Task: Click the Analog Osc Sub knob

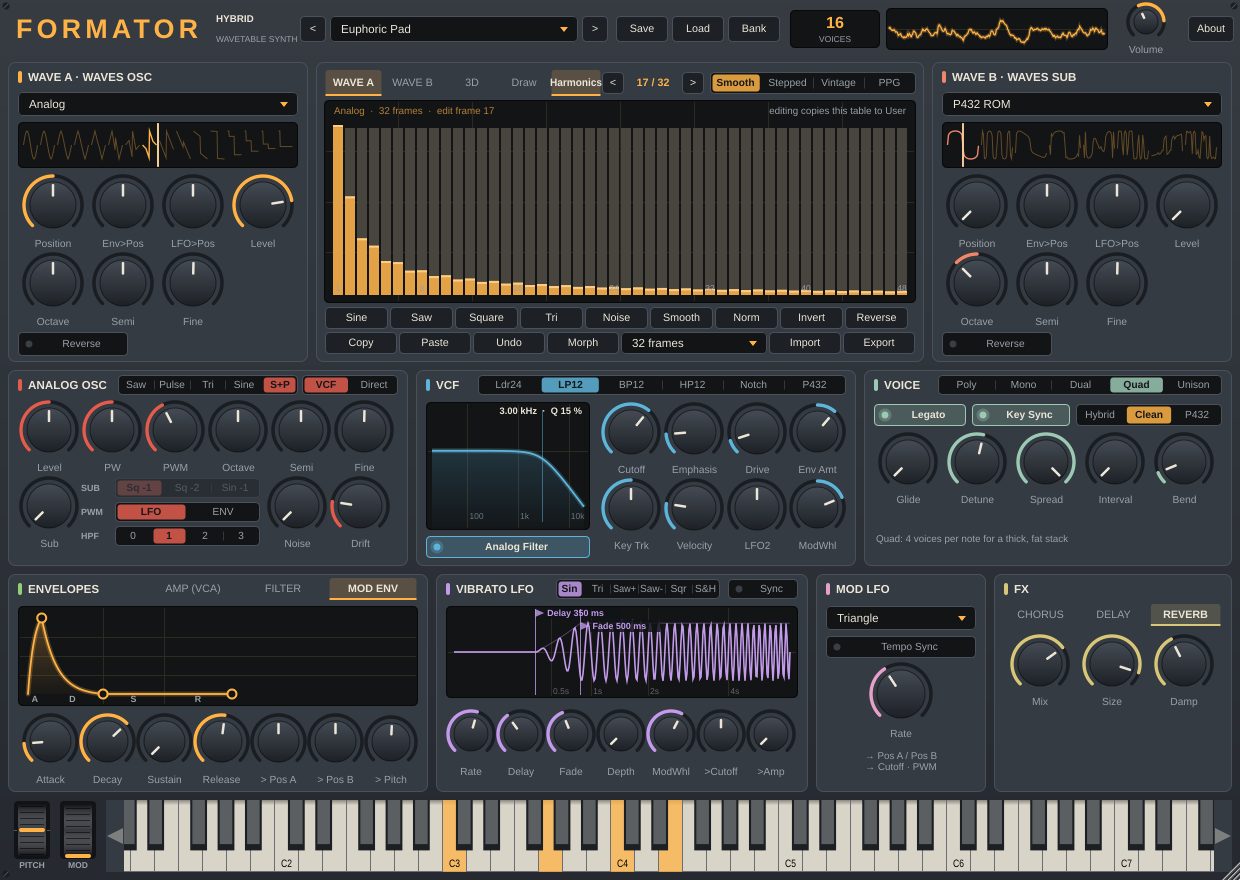Action: pos(49,505)
